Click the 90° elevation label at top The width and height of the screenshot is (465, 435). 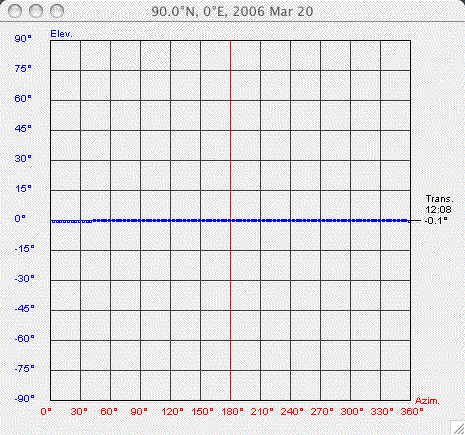(23, 39)
